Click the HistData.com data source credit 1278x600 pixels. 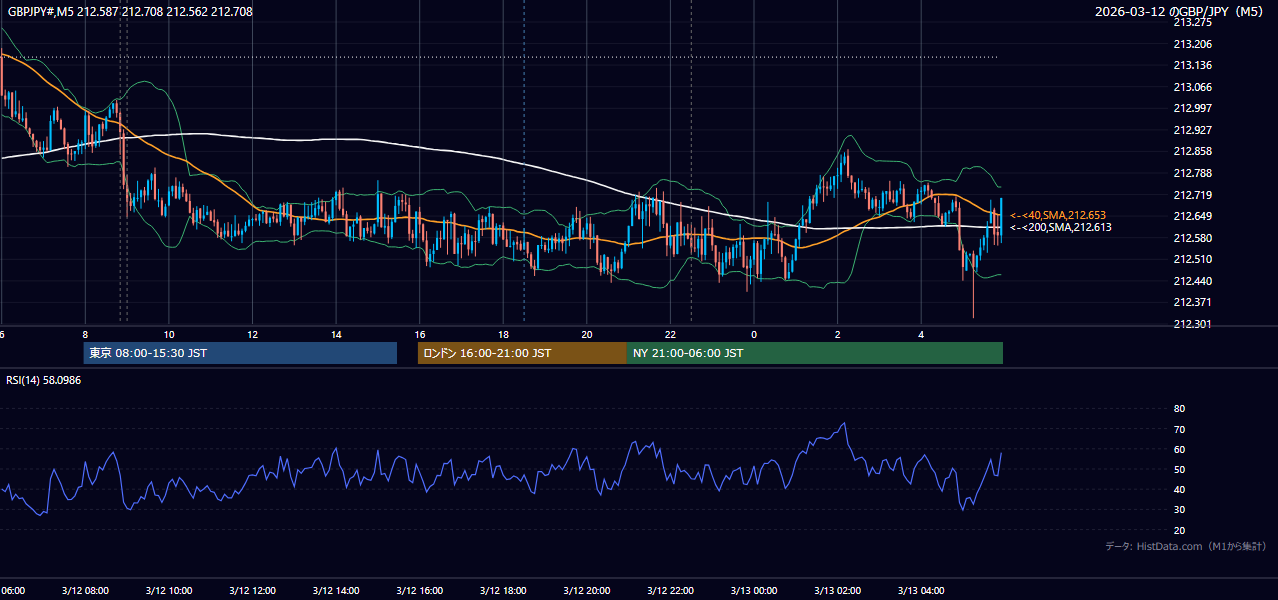1185,546
